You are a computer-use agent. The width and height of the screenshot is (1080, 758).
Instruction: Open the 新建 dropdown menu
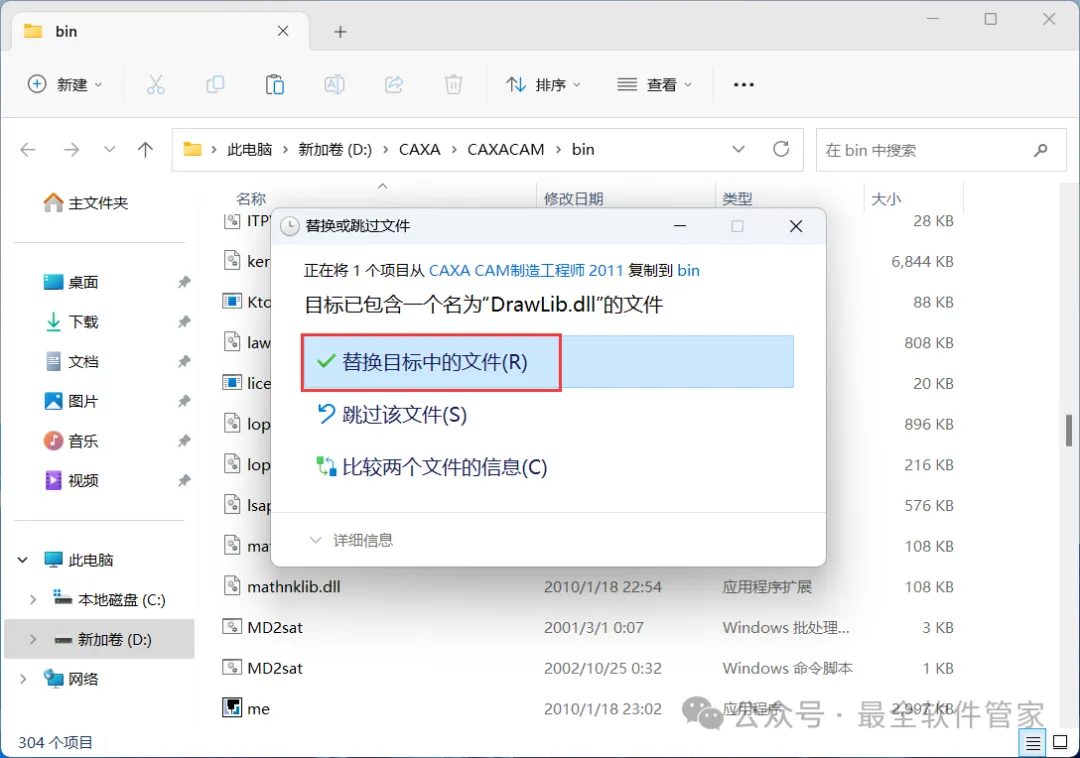point(65,85)
